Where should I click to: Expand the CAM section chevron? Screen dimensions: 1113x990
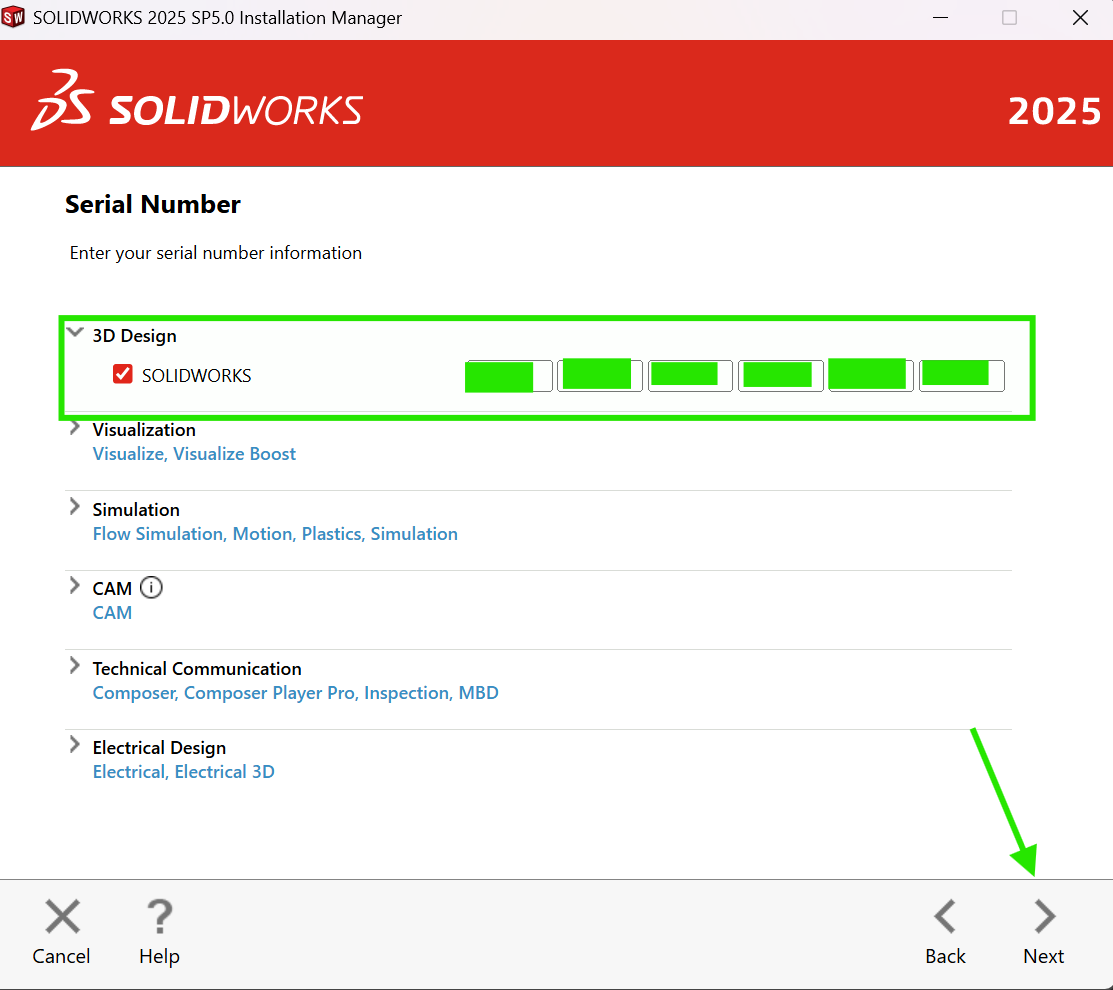[x=75, y=585]
